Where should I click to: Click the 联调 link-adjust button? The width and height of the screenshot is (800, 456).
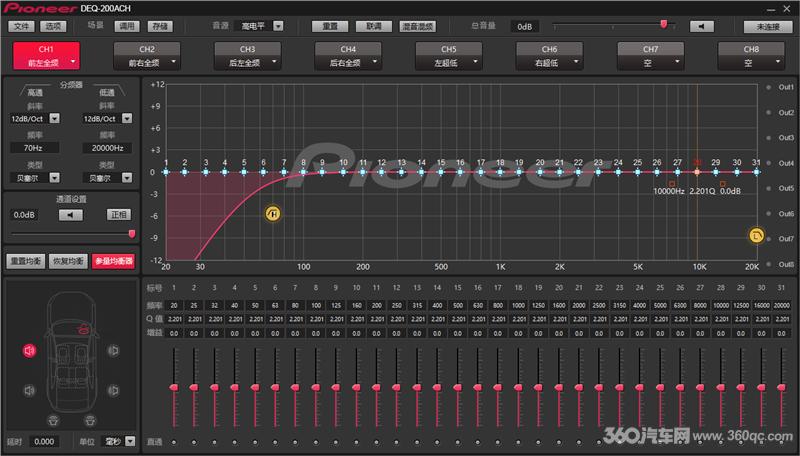pos(374,26)
